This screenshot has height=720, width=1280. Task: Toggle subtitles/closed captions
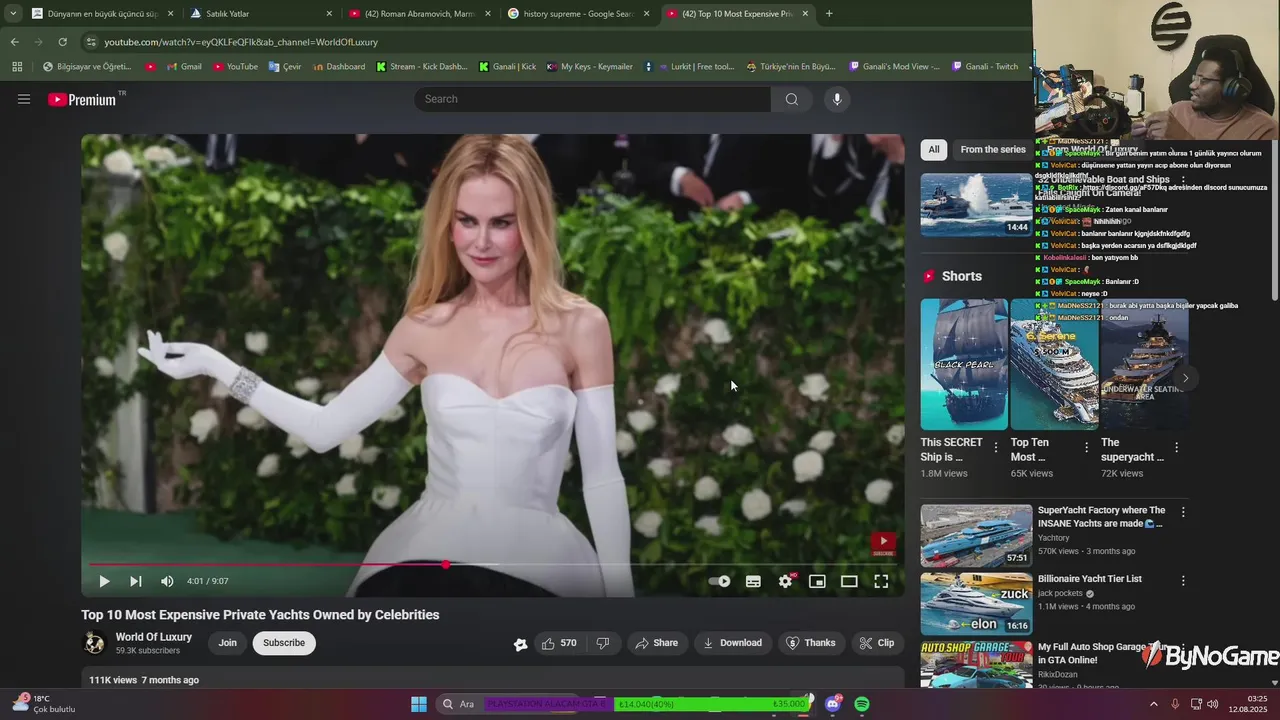(753, 581)
